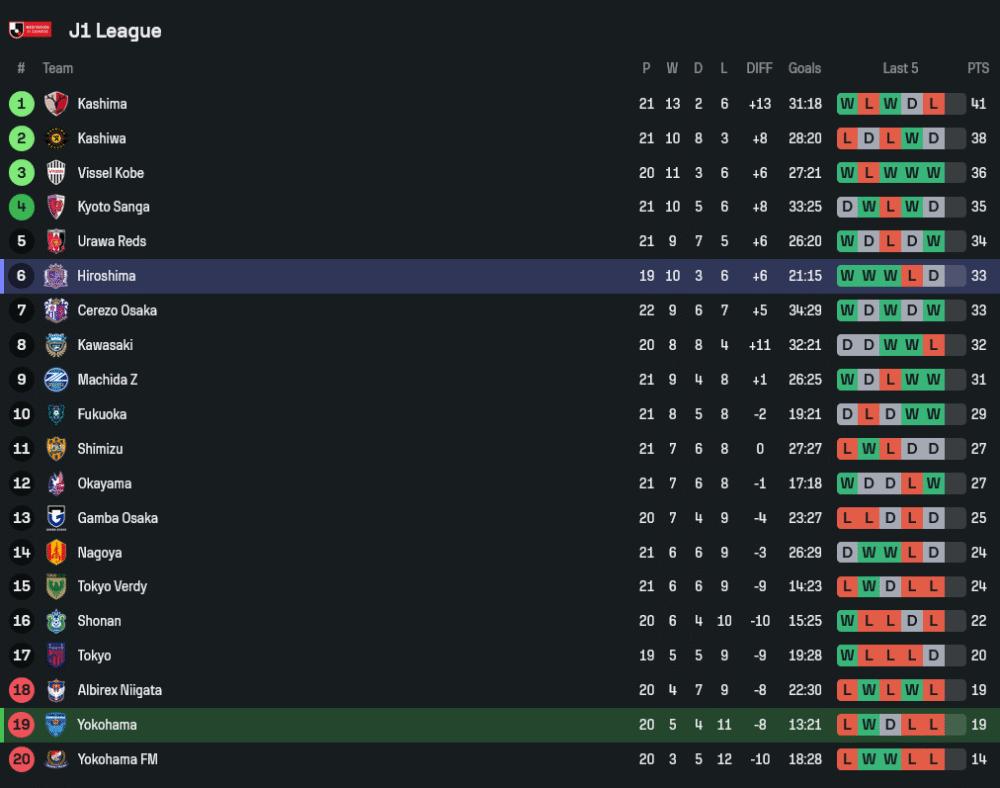Viewport: 1000px width, 788px height.
Task: Click the J1 League title text
Action: (115, 31)
